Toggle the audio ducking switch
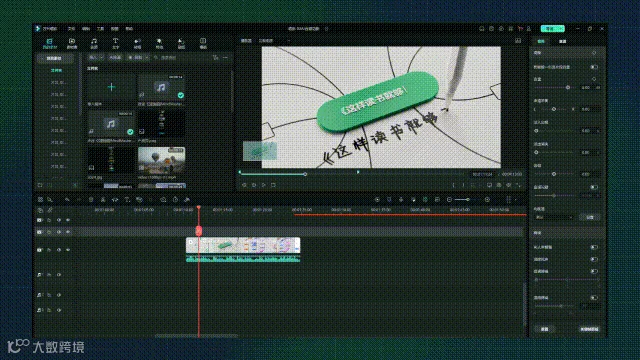640x360 pixels. 594,187
